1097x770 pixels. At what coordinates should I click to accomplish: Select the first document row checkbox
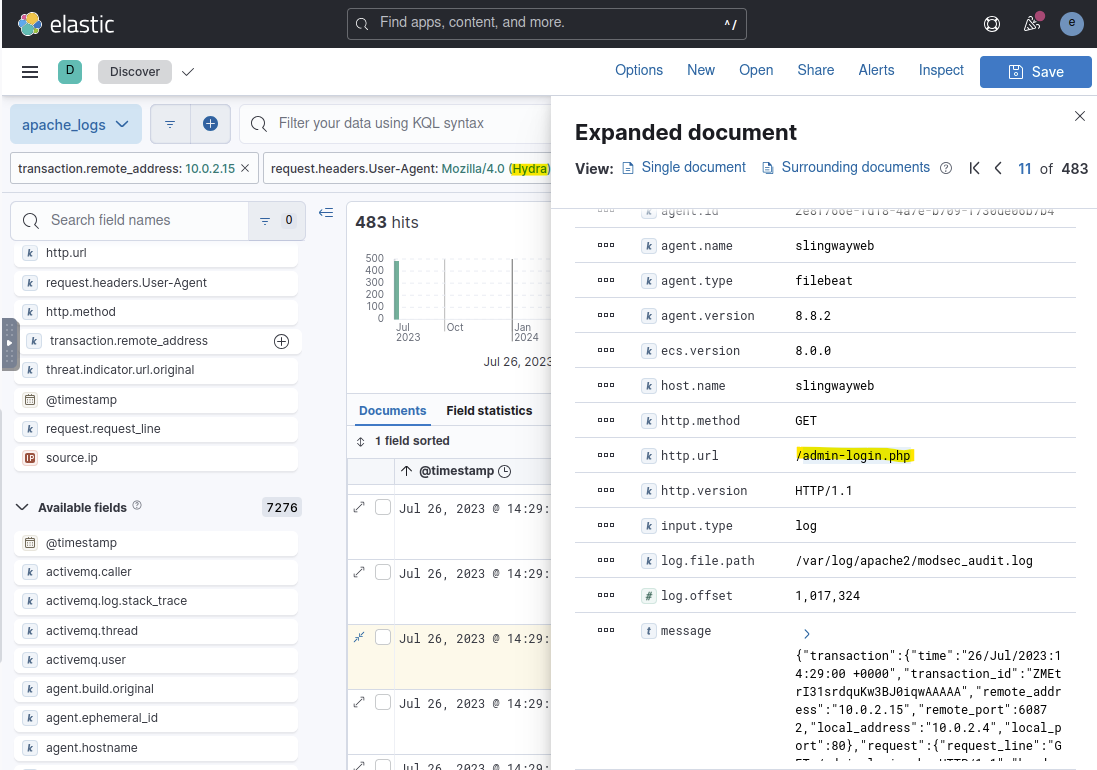tap(383, 508)
